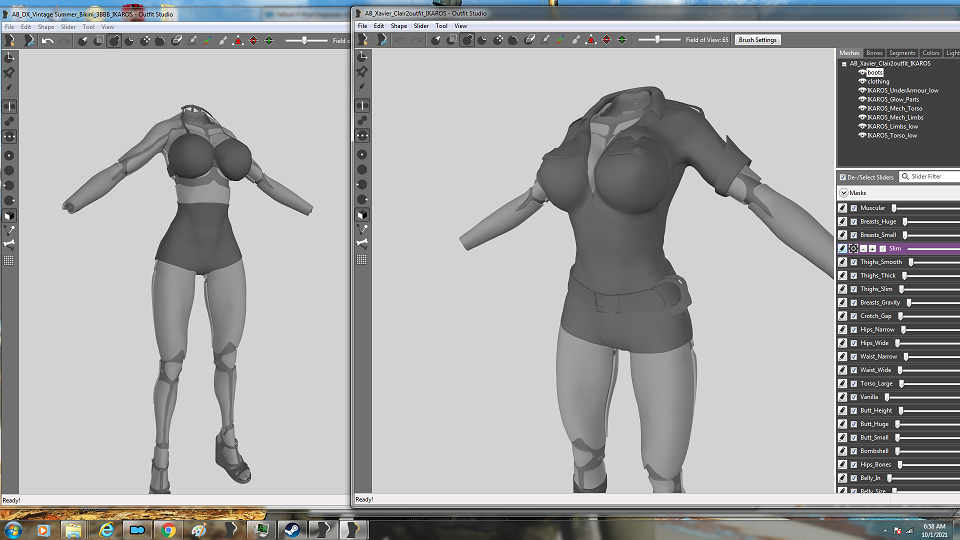Switch to Bones tab
The image size is (960, 540).
pyautogui.click(x=874, y=53)
